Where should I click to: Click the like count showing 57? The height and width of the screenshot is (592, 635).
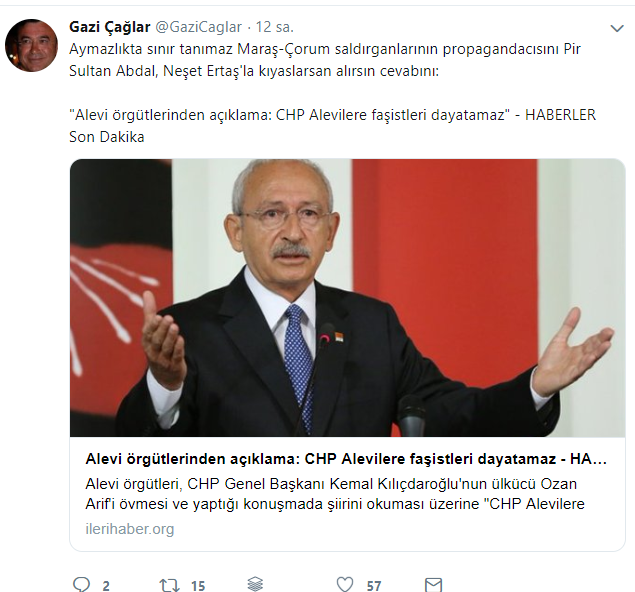pos(374,586)
